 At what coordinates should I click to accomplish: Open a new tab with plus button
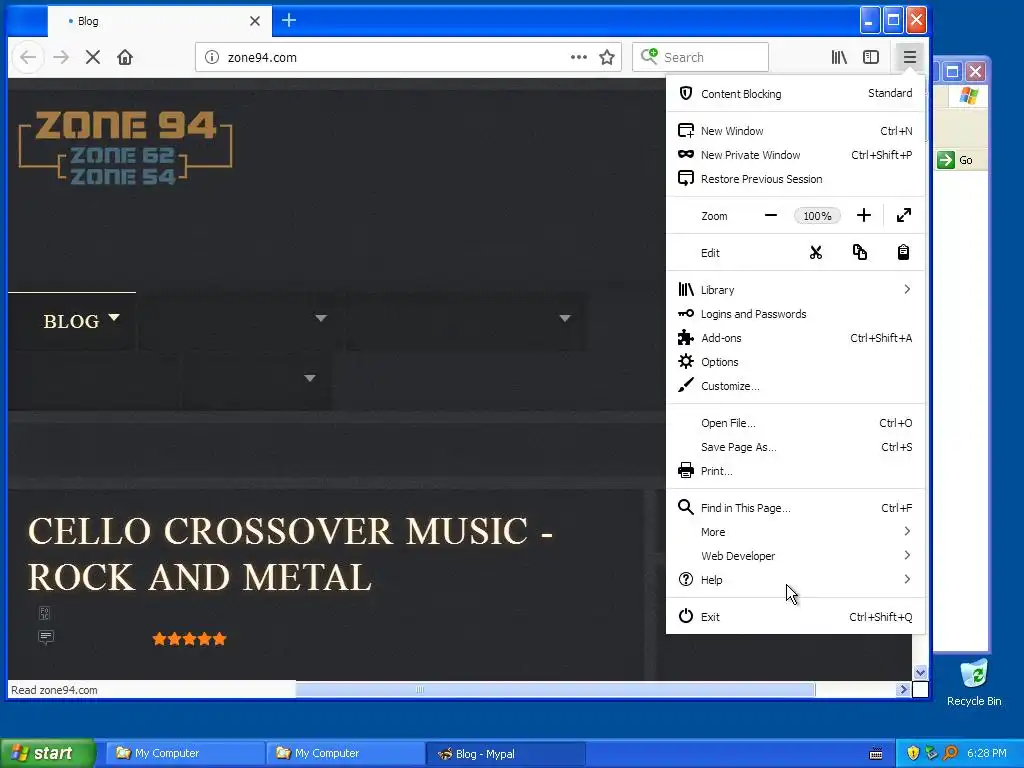[289, 21]
